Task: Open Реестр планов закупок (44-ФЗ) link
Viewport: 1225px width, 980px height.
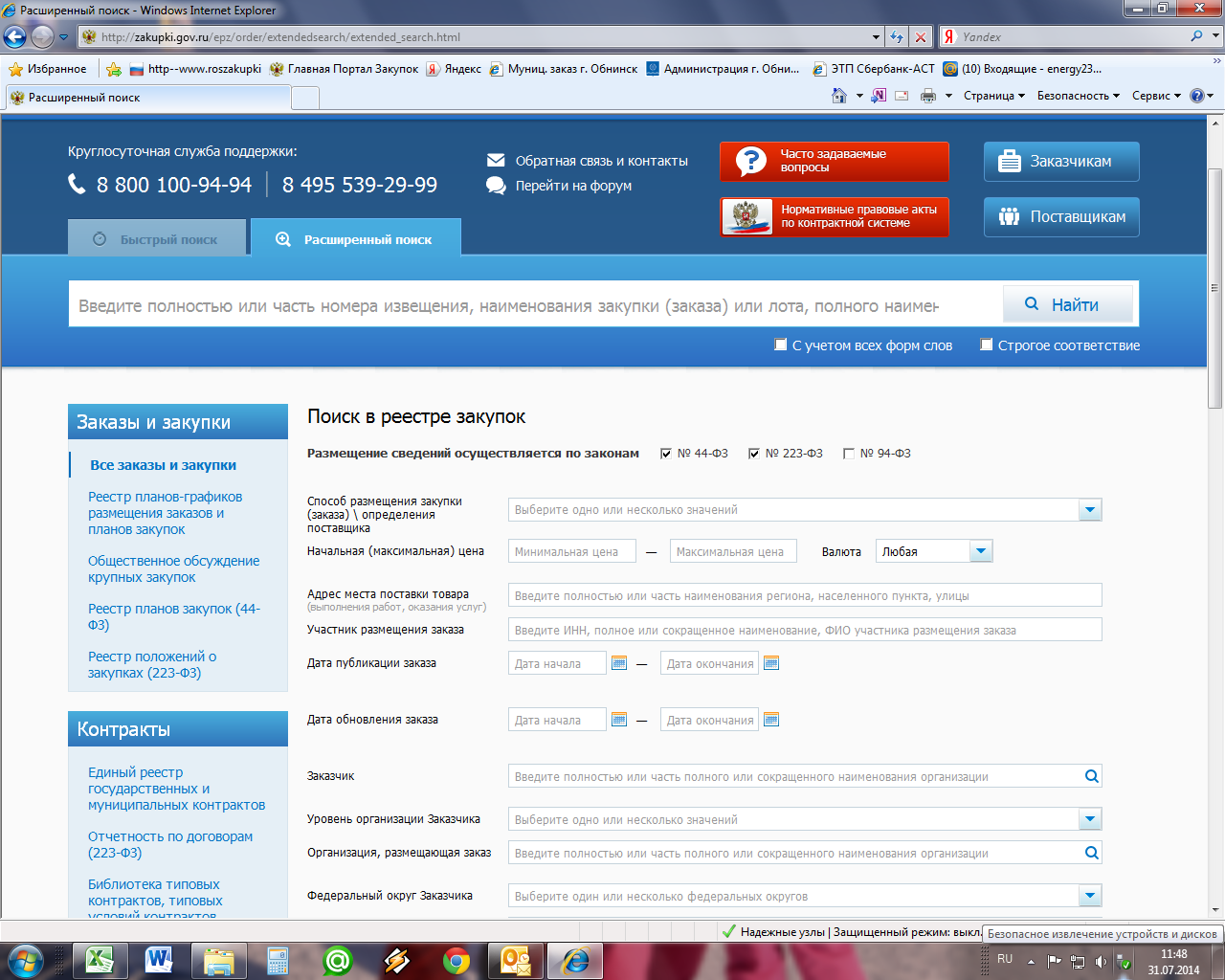Action: coord(173,616)
